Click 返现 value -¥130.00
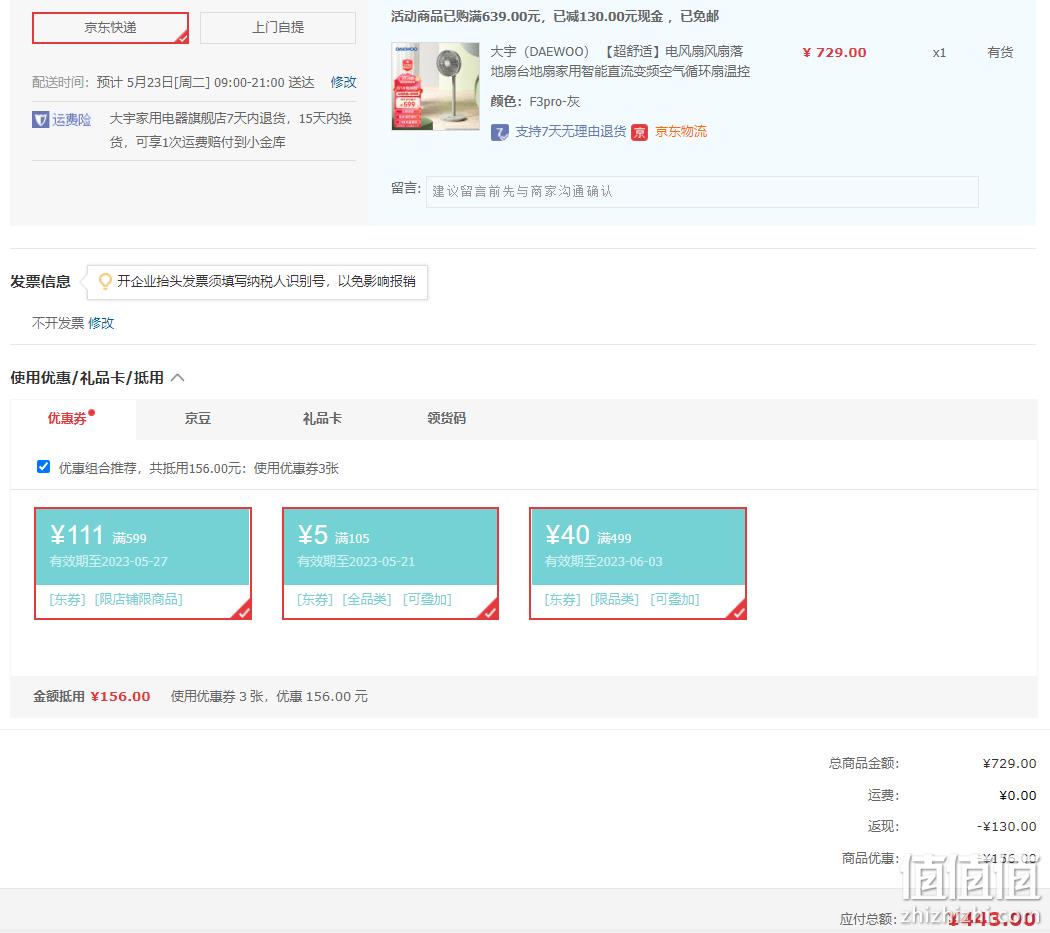Image resolution: width=1050 pixels, height=933 pixels. (x=1006, y=827)
